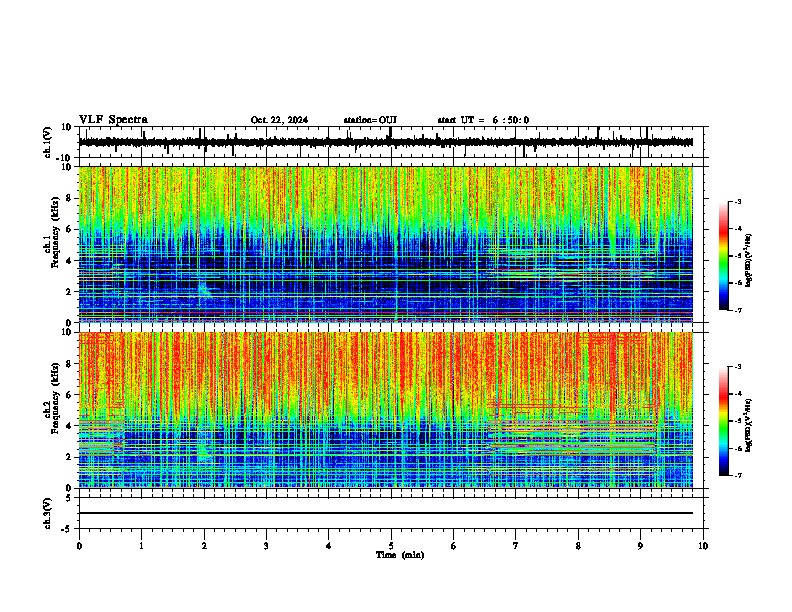Select the date label "Oct. 22, 2024"
792x612 pixels.
point(279,120)
